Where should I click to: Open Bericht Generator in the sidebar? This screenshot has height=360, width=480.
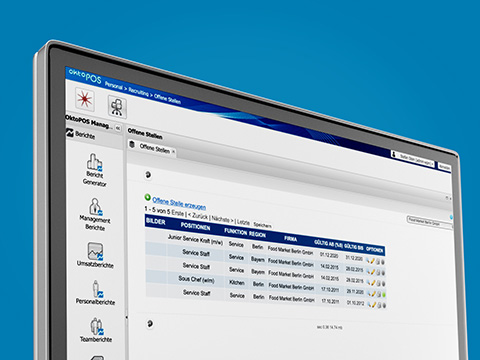(95, 170)
